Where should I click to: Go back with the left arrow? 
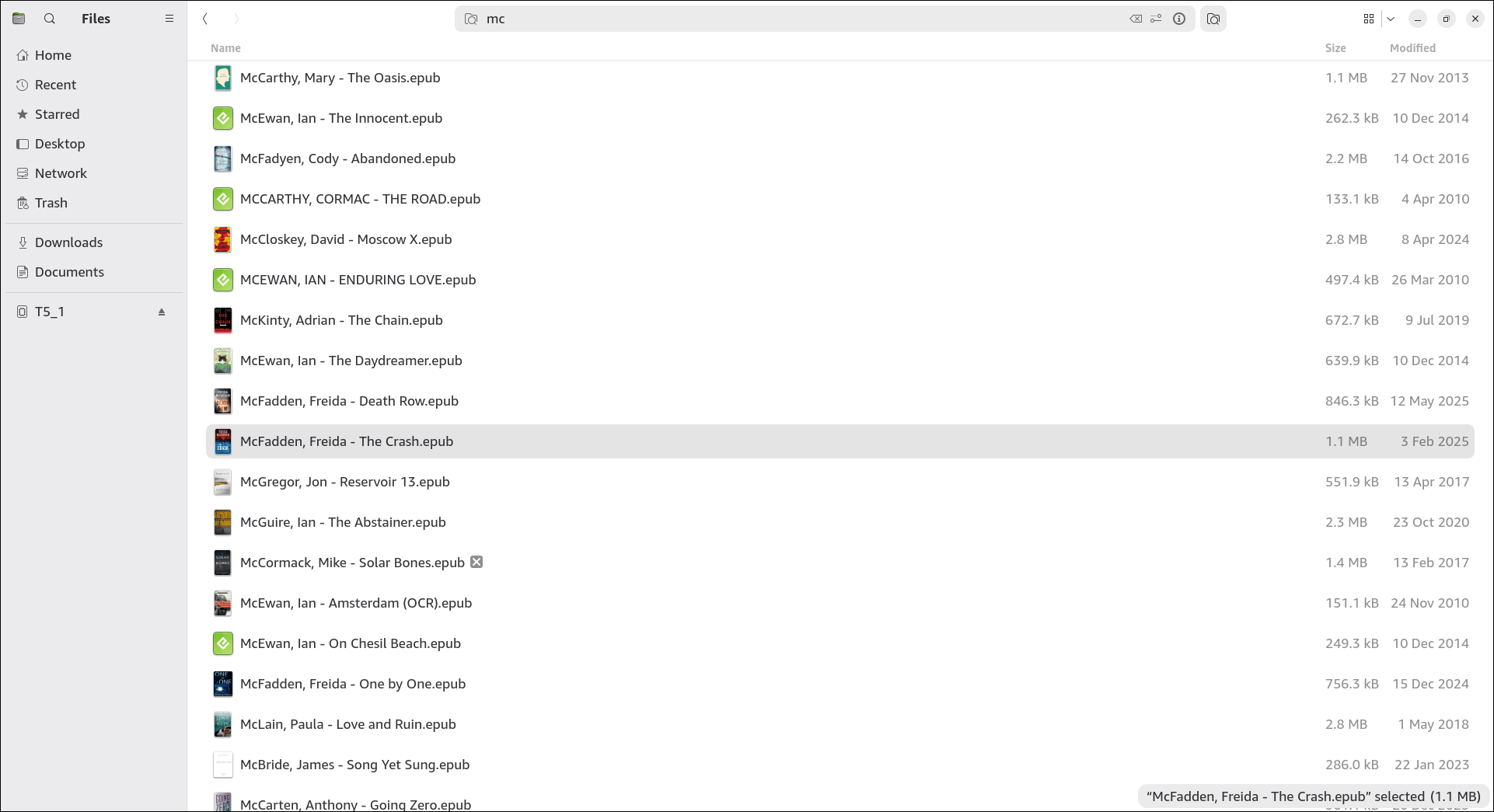pos(205,19)
